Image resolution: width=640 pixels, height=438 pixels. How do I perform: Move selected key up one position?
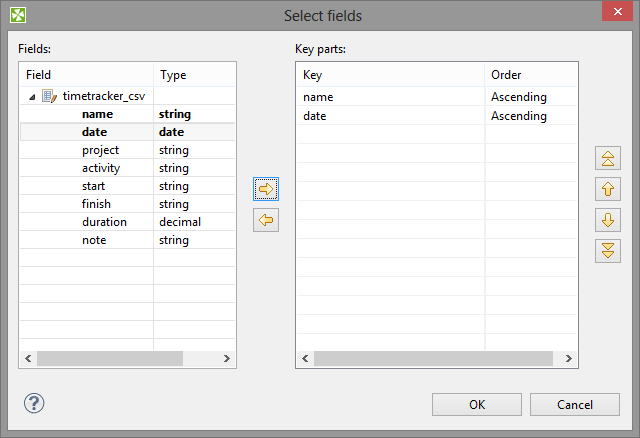(x=607, y=189)
